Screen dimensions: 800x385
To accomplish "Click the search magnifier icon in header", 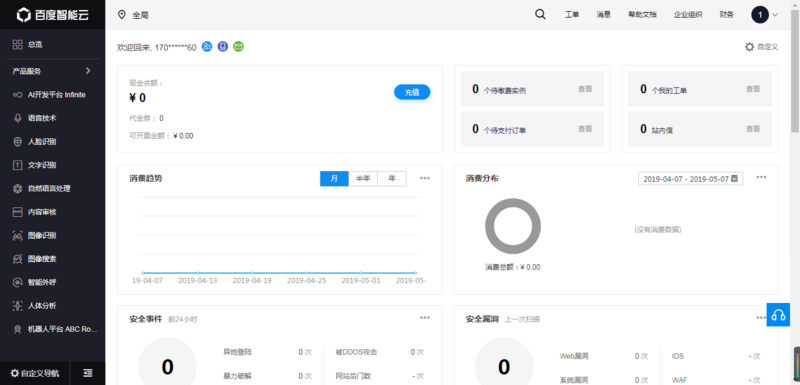I will pos(540,14).
